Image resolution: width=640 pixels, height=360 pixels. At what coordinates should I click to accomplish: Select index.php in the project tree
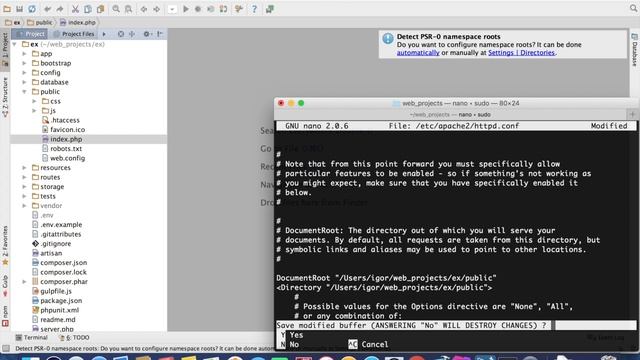tap(62, 139)
